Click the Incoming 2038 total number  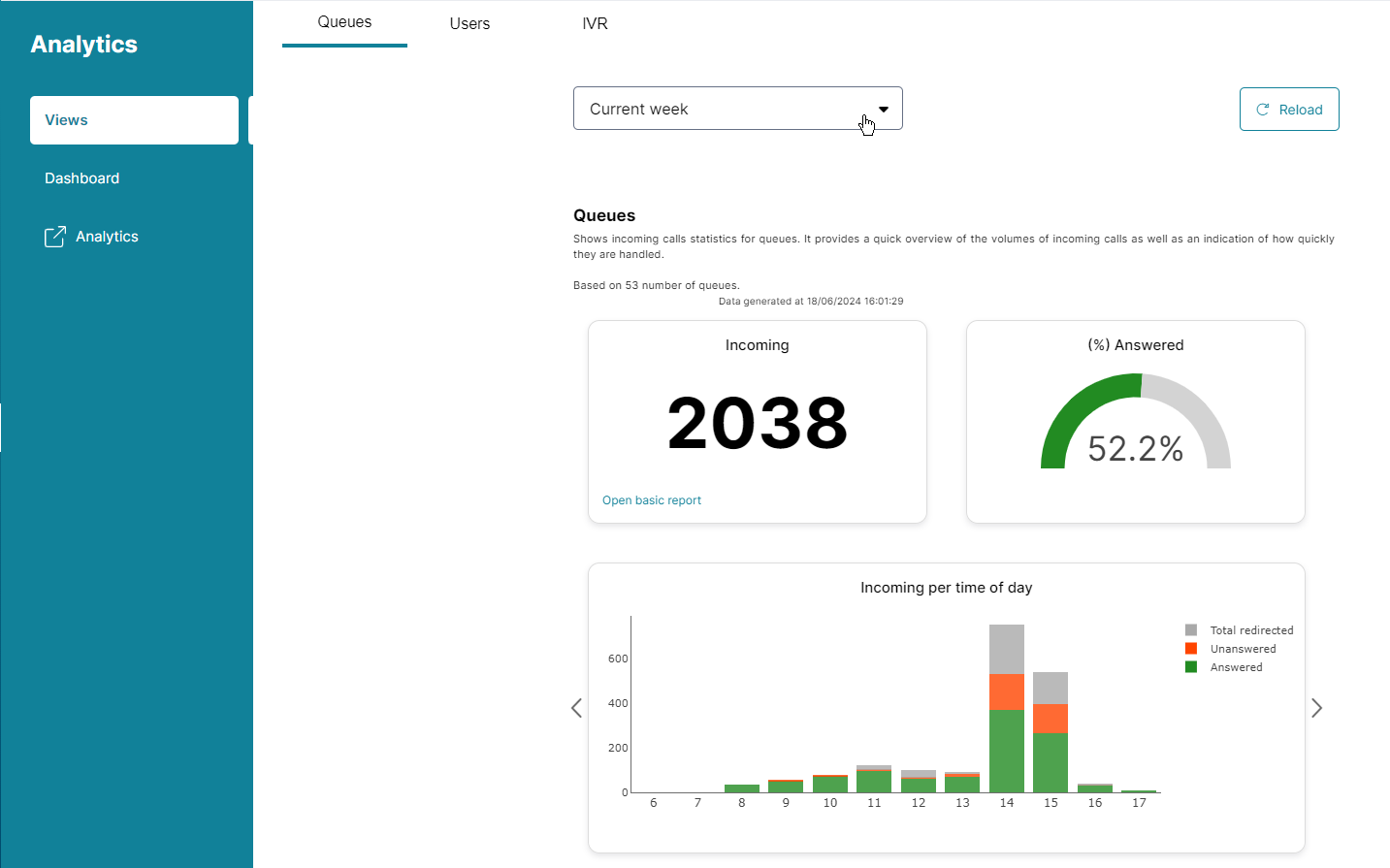pos(757,424)
